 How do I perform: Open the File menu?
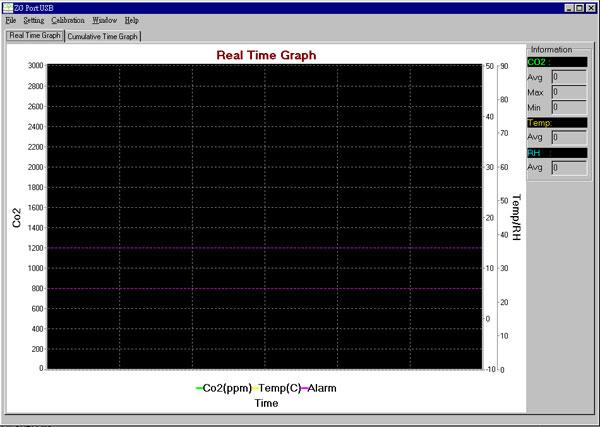10,20
